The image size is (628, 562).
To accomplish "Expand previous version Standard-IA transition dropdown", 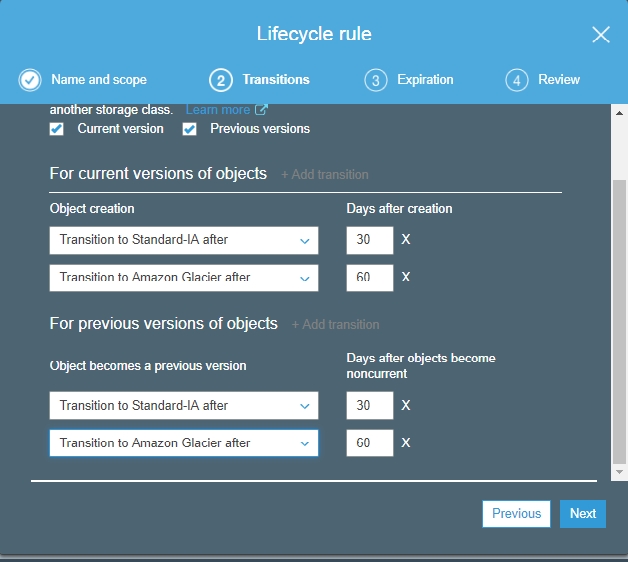I will tap(184, 406).
